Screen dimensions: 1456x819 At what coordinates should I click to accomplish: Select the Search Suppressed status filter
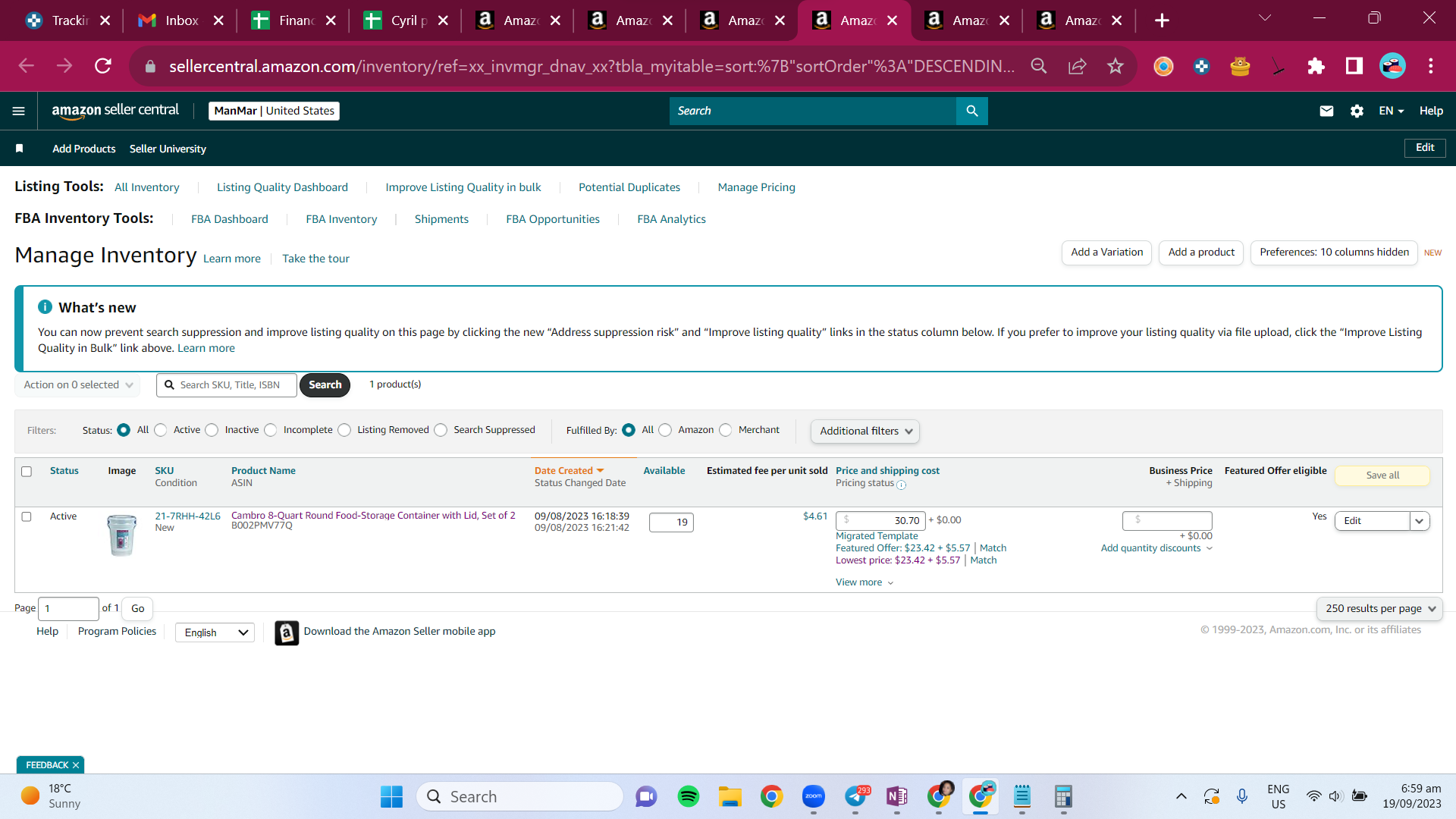pyautogui.click(x=441, y=430)
